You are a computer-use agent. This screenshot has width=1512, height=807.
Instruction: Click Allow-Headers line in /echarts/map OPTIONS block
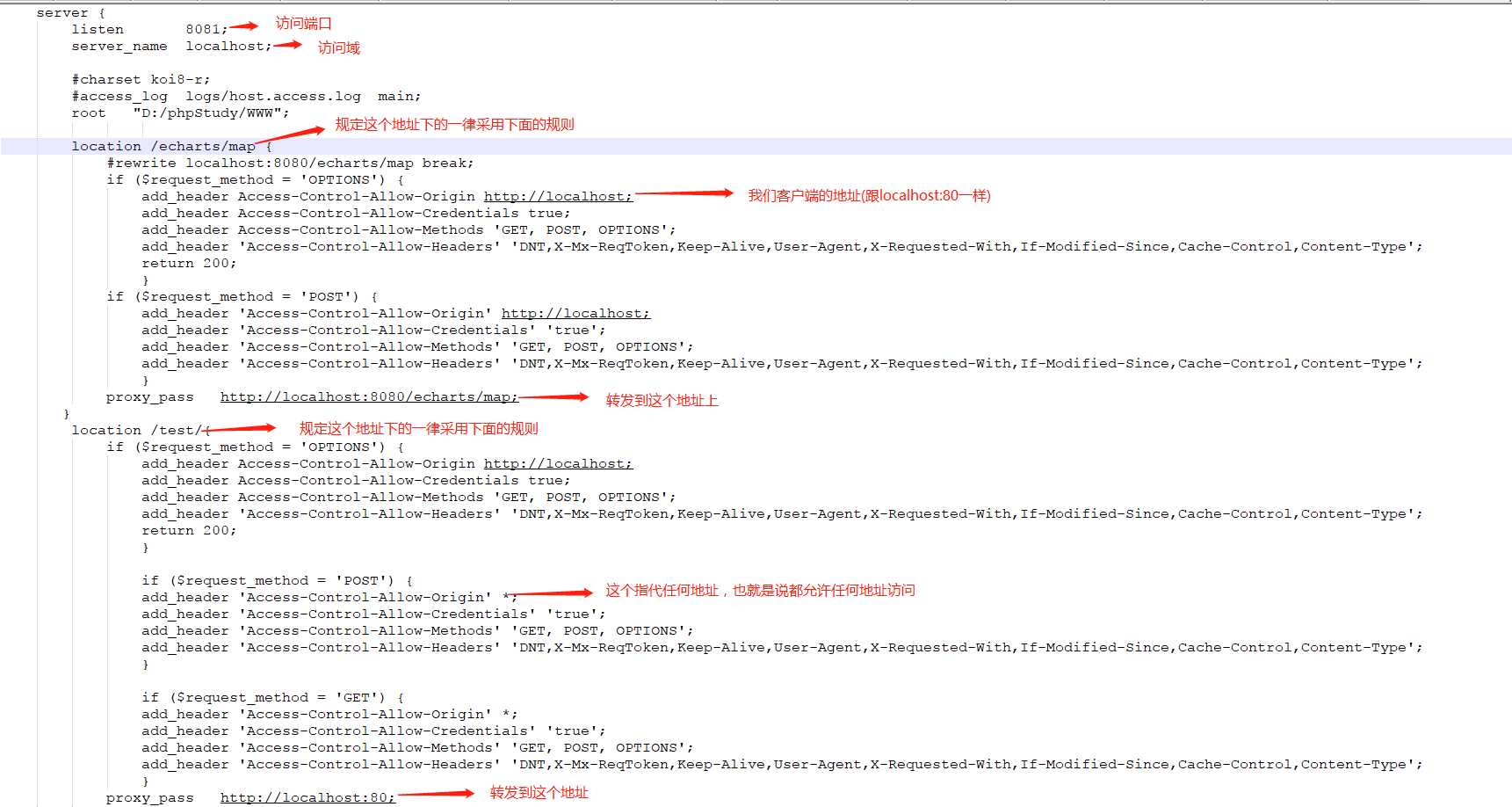pyautogui.click(x=782, y=247)
